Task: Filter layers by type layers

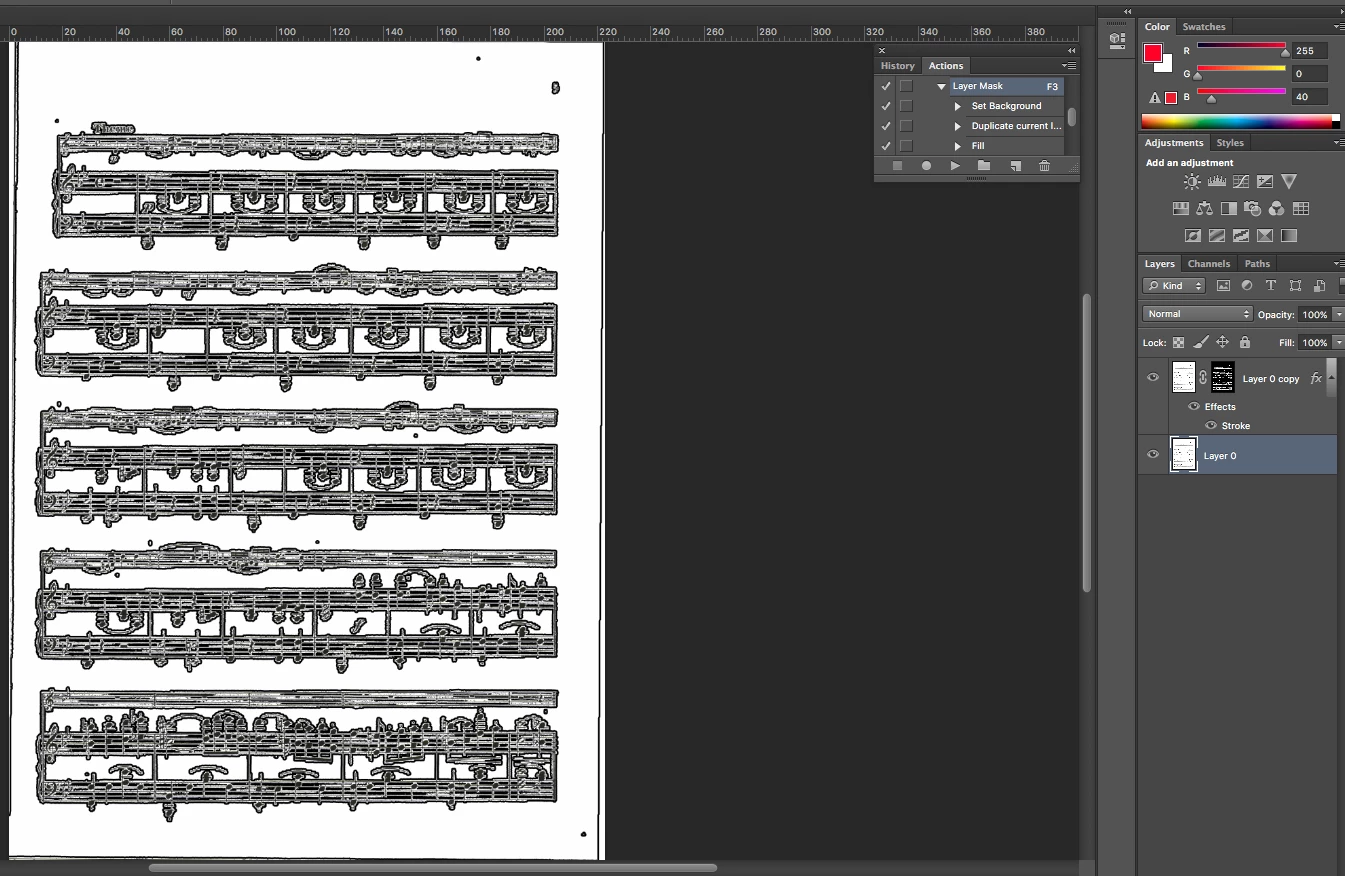Action: (1271, 286)
